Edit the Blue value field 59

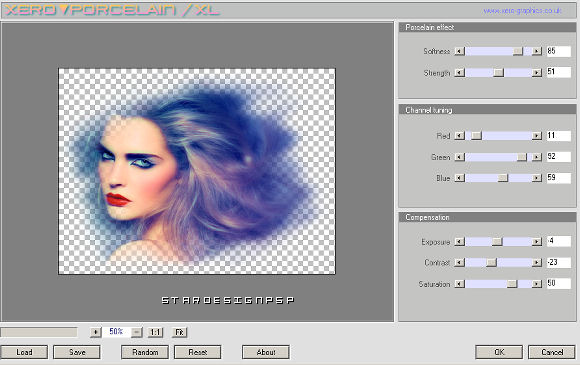tap(559, 178)
